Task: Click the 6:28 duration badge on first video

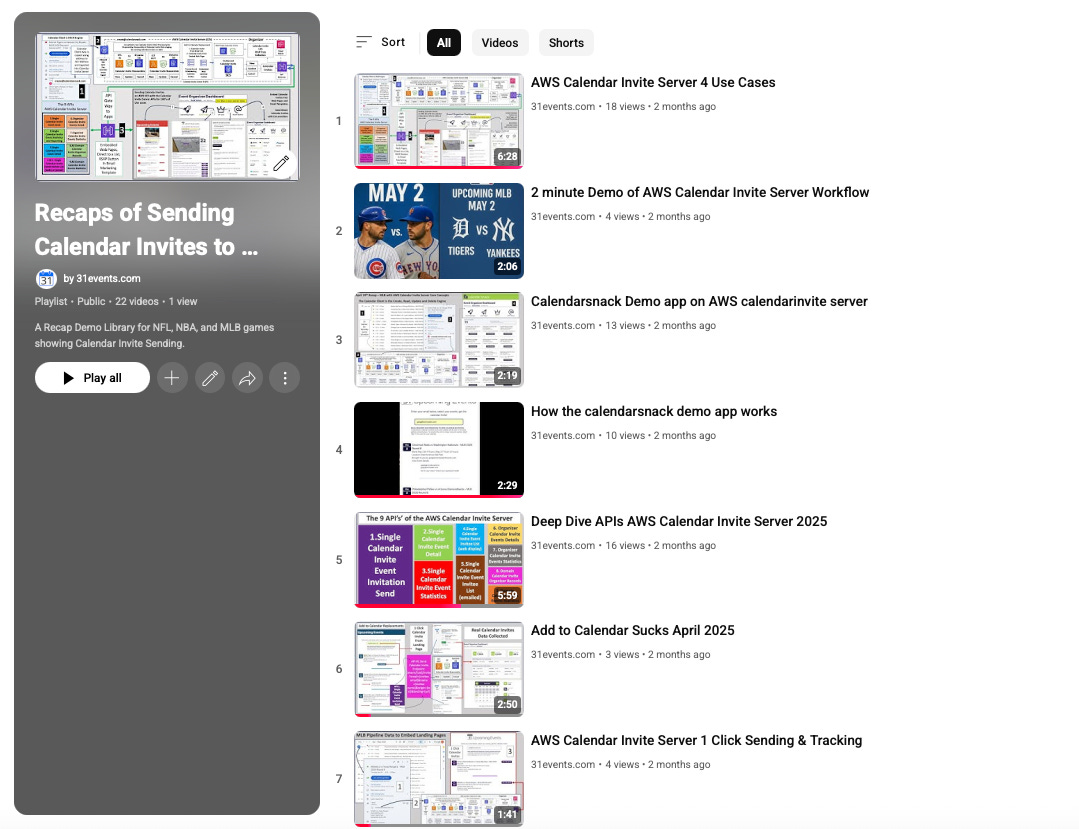Action: pyautogui.click(x=507, y=156)
